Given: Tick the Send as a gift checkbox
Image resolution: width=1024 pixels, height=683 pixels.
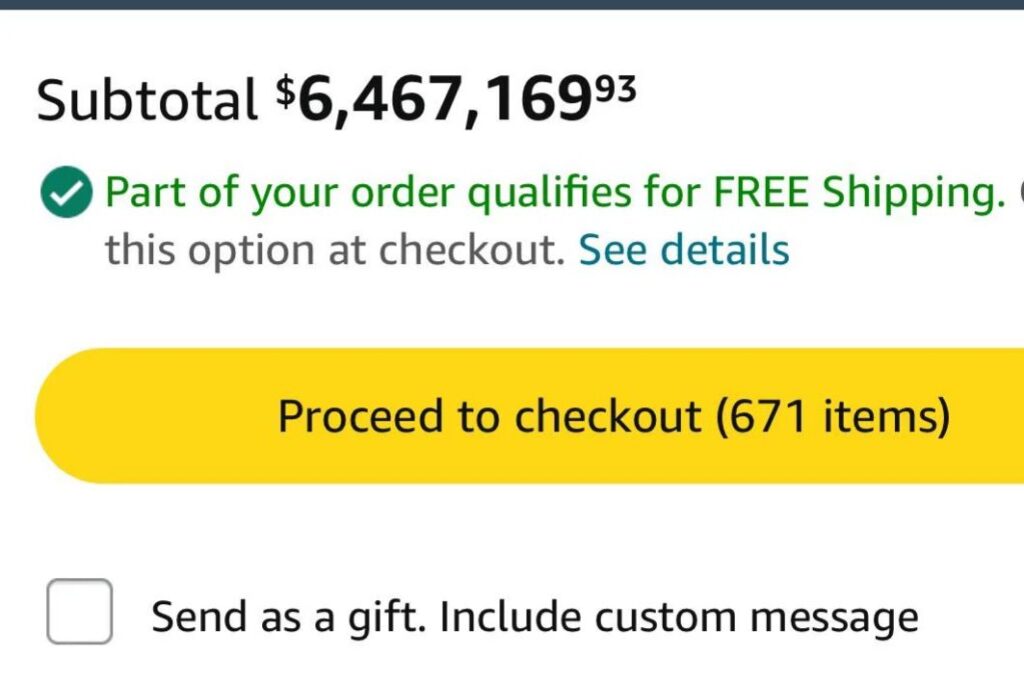Looking at the screenshot, I should pos(79,611).
